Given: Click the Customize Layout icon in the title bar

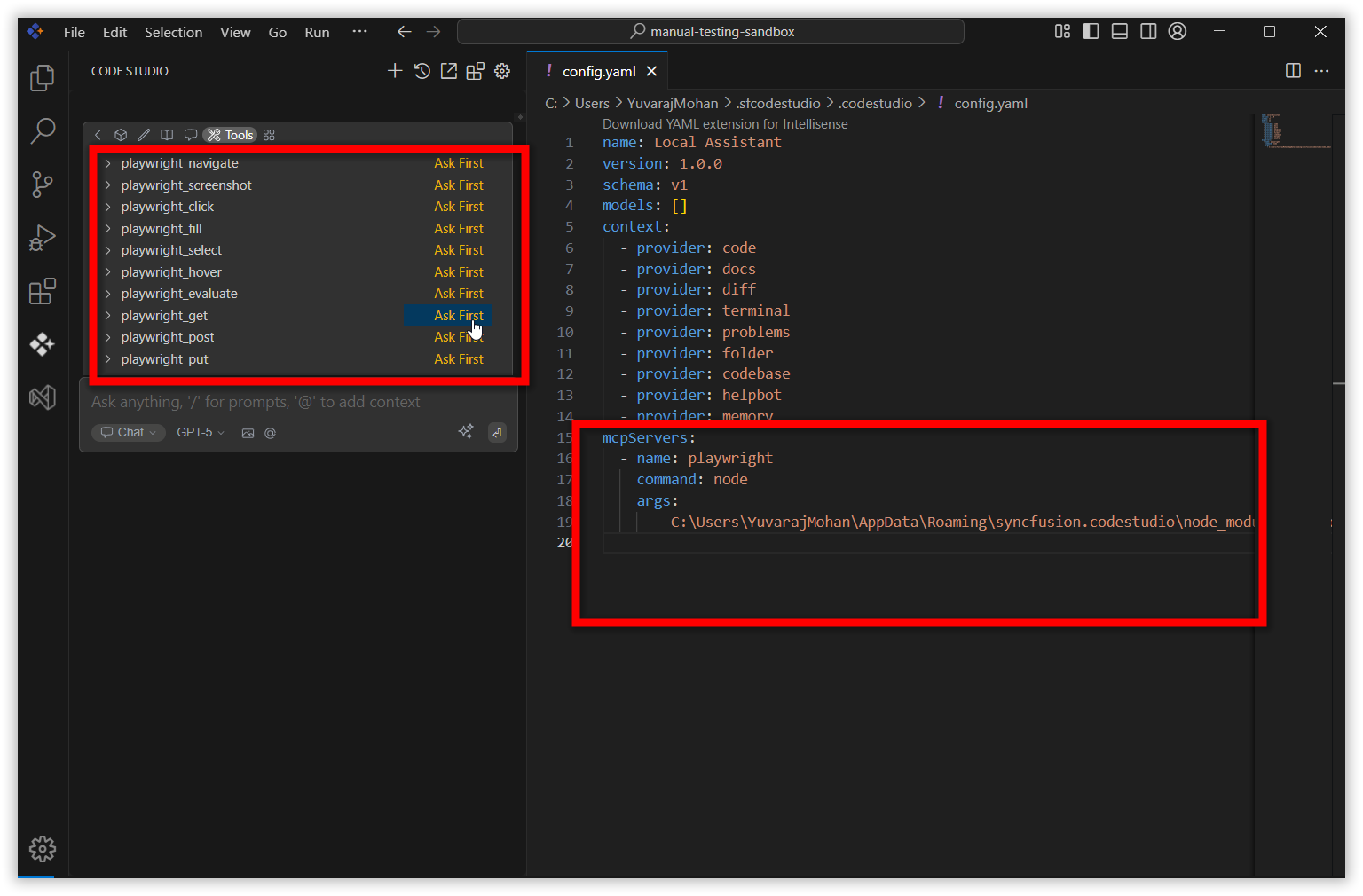Looking at the screenshot, I should pos(1062,32).
